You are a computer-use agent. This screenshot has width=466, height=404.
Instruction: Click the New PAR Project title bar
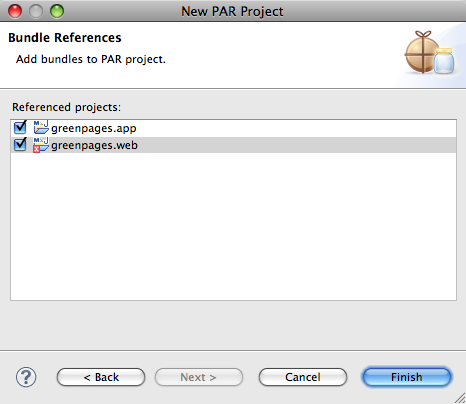[232, 11]
